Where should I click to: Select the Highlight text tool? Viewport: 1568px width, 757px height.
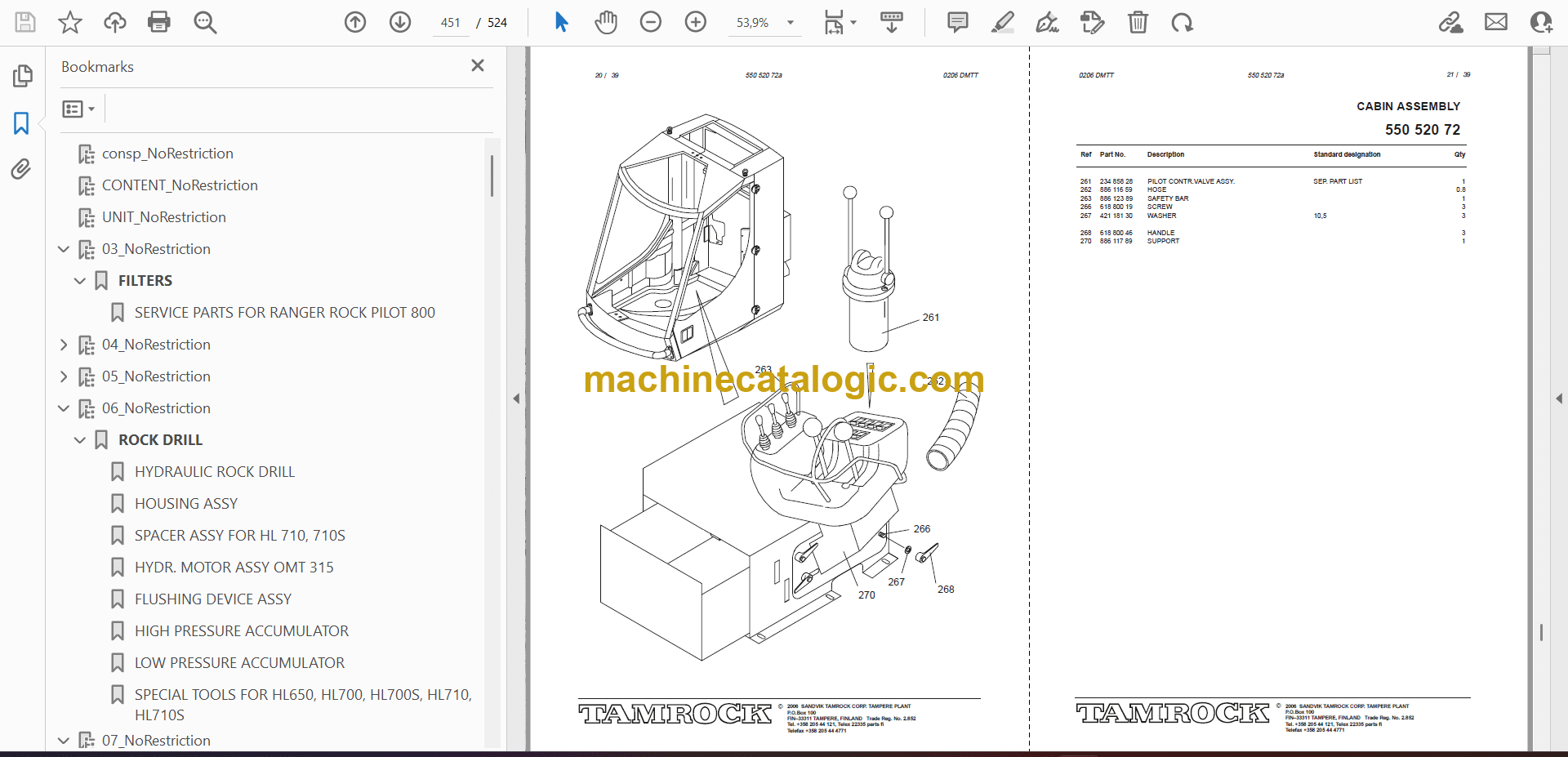point(1003,22)
